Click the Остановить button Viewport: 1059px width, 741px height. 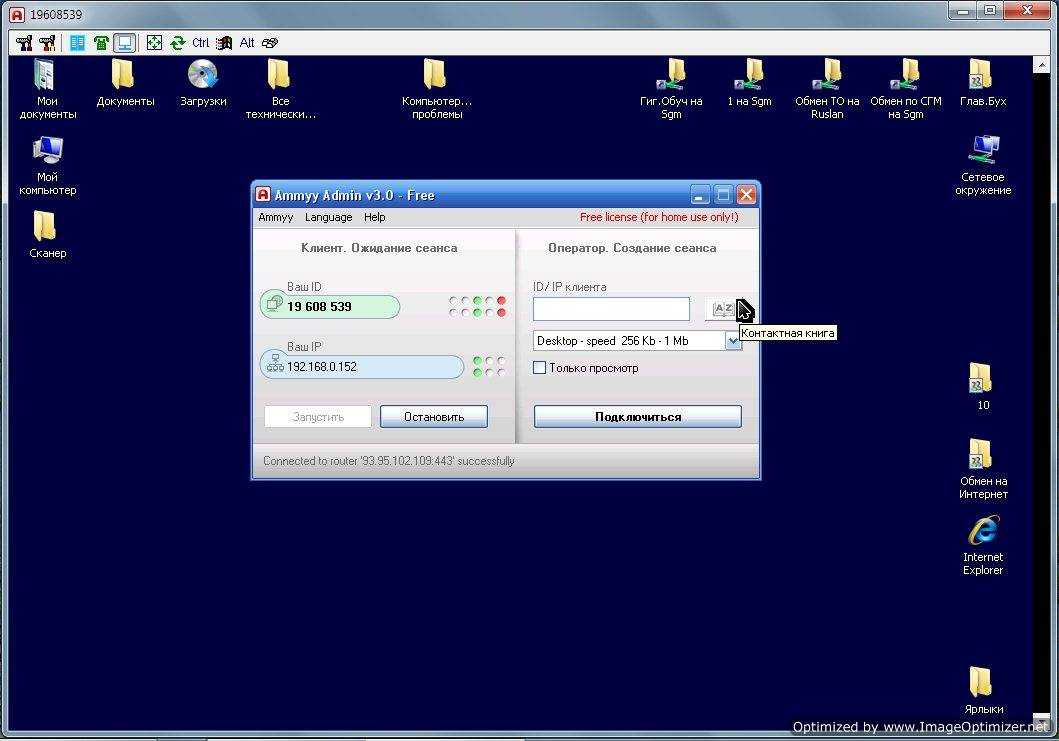[x=434, y=417]
